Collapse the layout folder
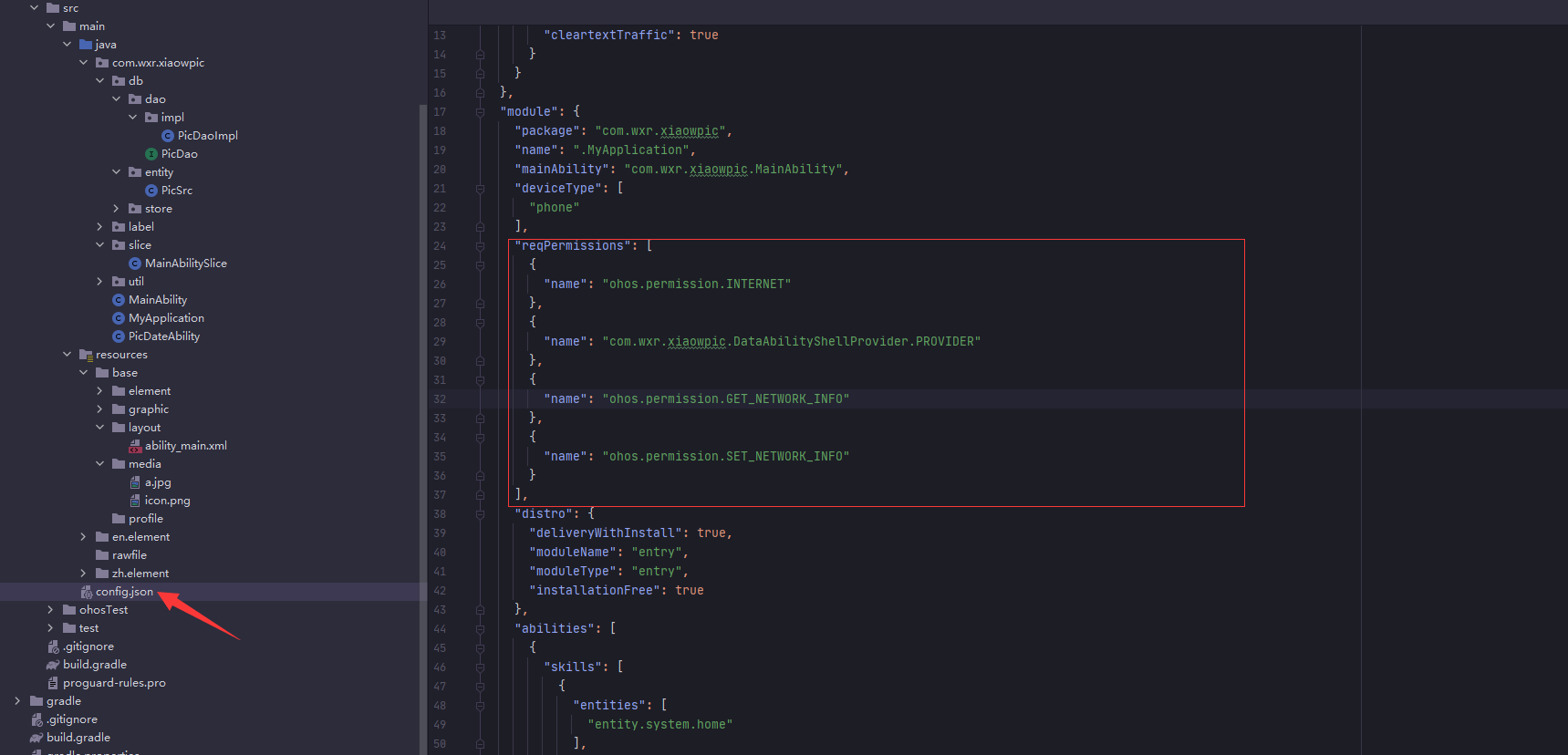Screen dimensions: 1568x755 [x=99, y=428]
